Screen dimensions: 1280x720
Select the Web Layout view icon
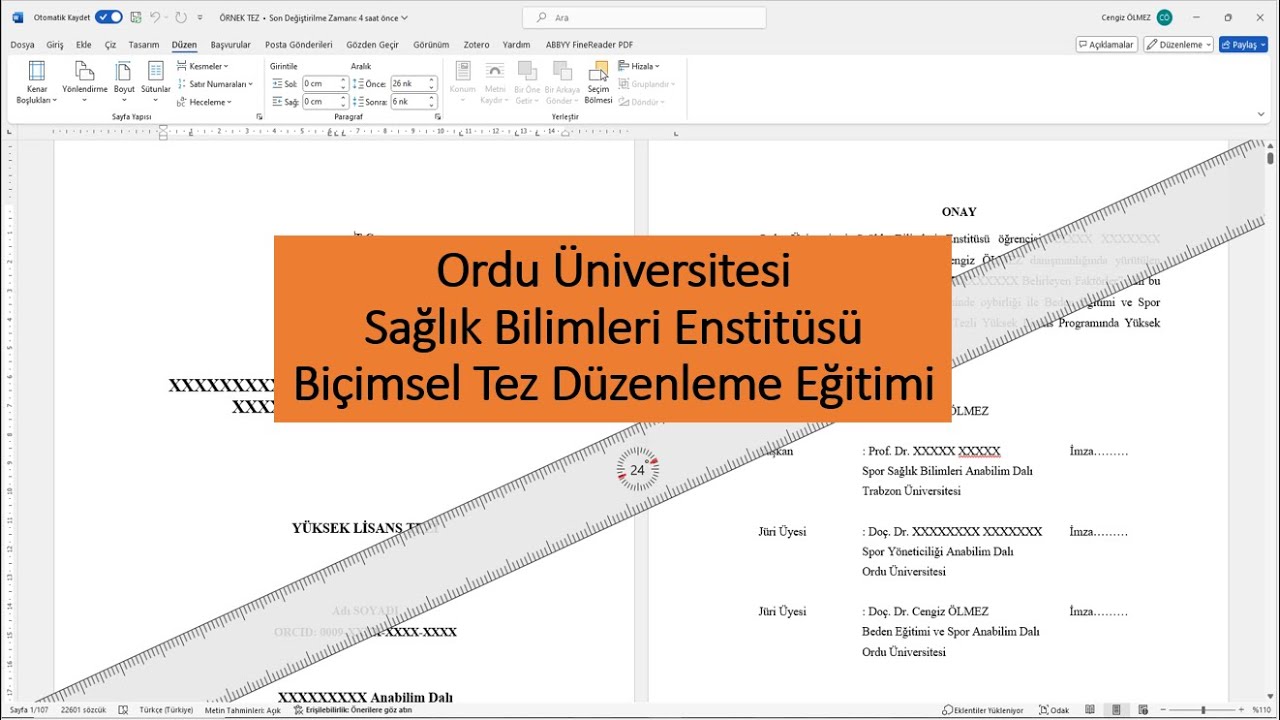[x=1142, y=710]
